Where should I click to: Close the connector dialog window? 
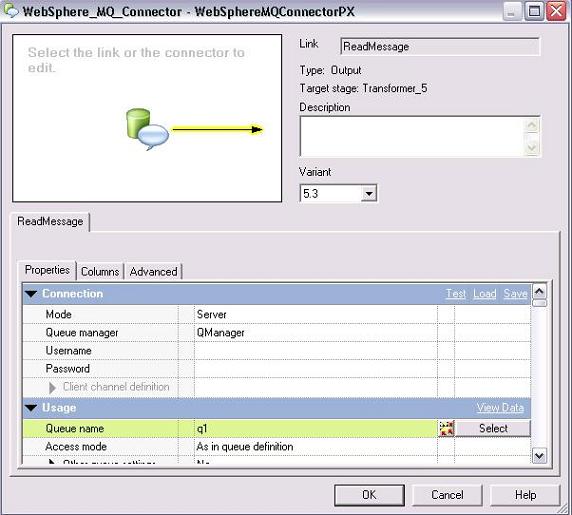[556, 12]
